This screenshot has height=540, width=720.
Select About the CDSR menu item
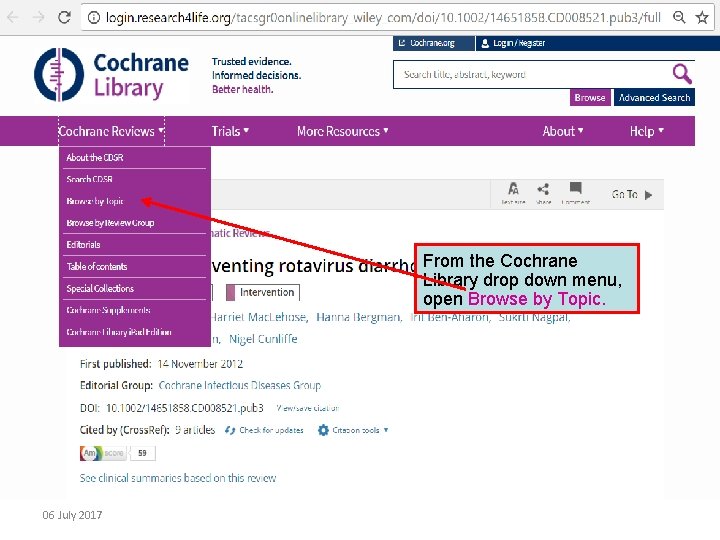tap(133, 158)
